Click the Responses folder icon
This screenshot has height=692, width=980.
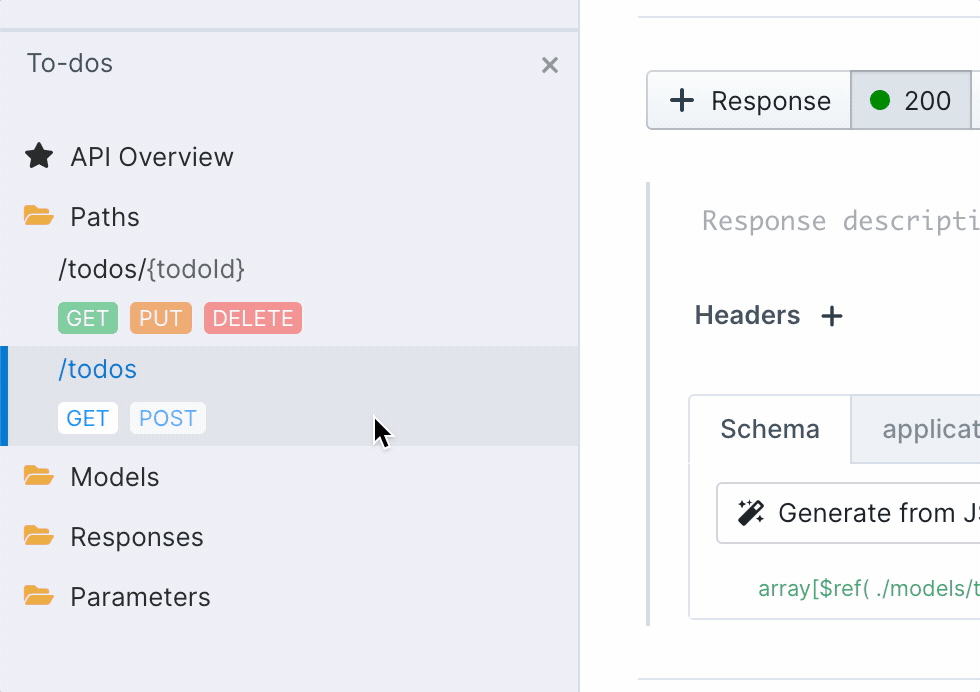coord(38,537)
